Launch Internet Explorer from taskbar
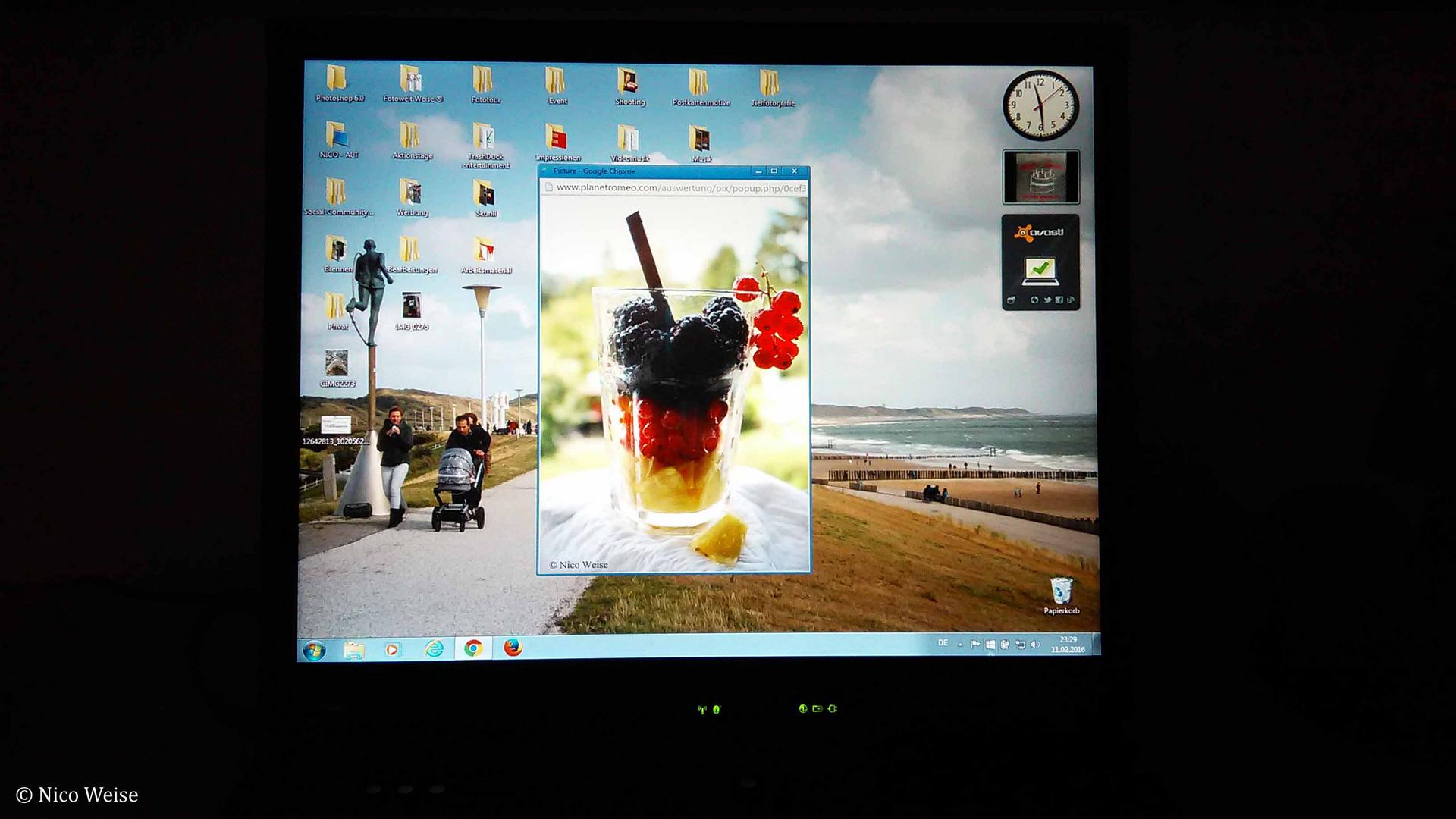The image size is (1456, 819). 434,648
